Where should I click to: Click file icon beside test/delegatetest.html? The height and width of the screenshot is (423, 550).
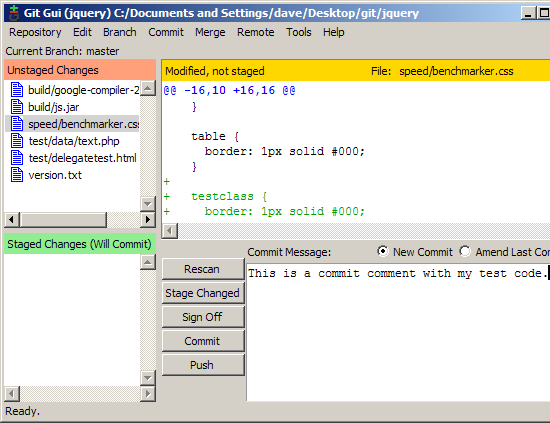[x=17, y=158]
